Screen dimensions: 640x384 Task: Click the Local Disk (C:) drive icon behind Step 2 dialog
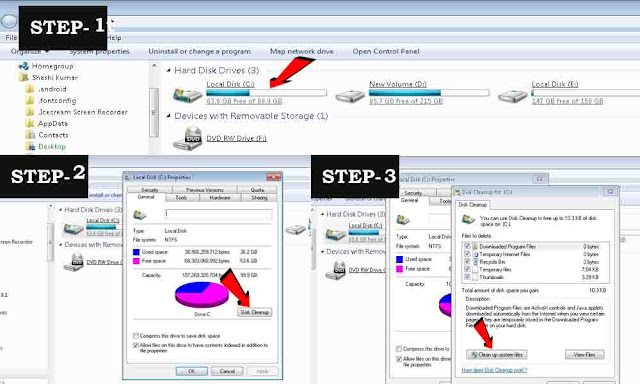[x=73, y=229]
